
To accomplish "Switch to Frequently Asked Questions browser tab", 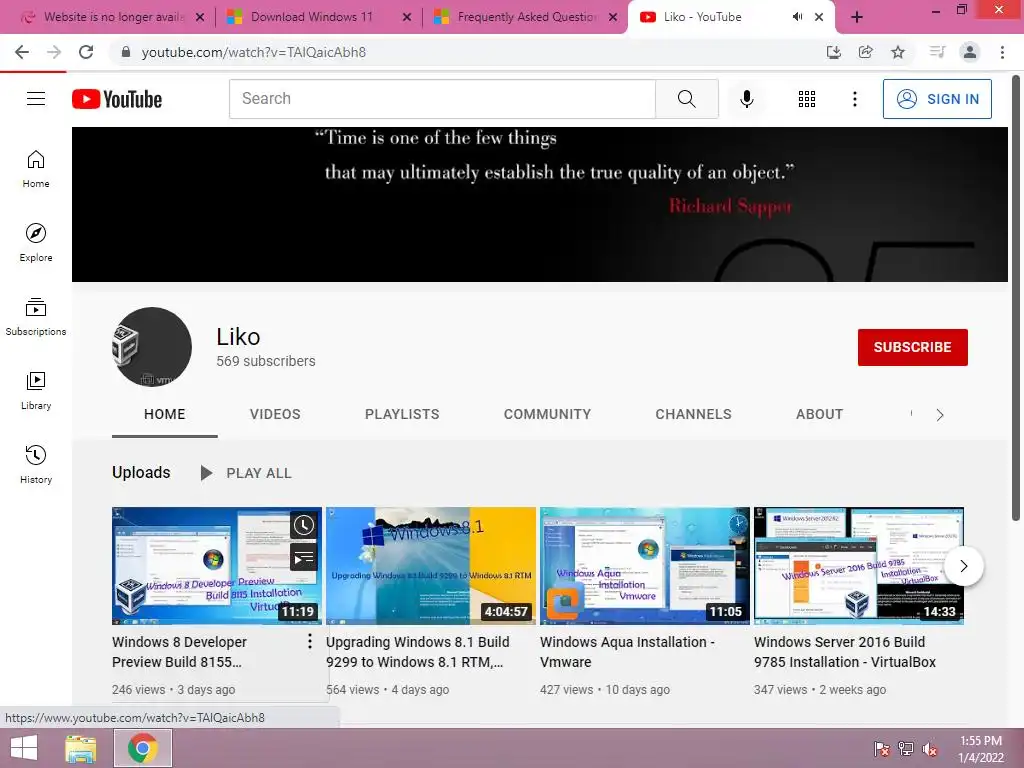I will coord(526,17).
